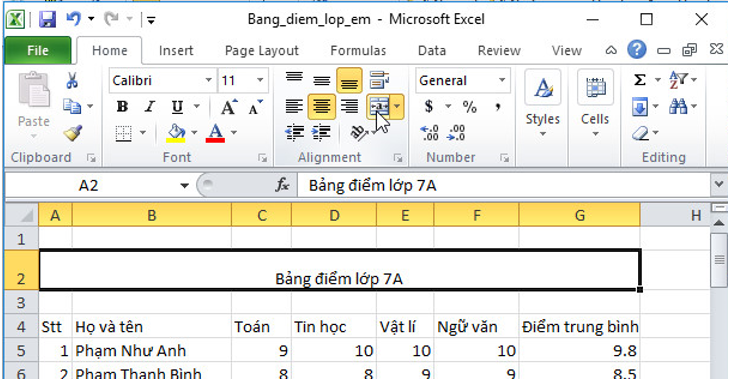The height and width of the screenshot is (382, 729).
Task: Open the Review tab
Action: click(499, 50)
